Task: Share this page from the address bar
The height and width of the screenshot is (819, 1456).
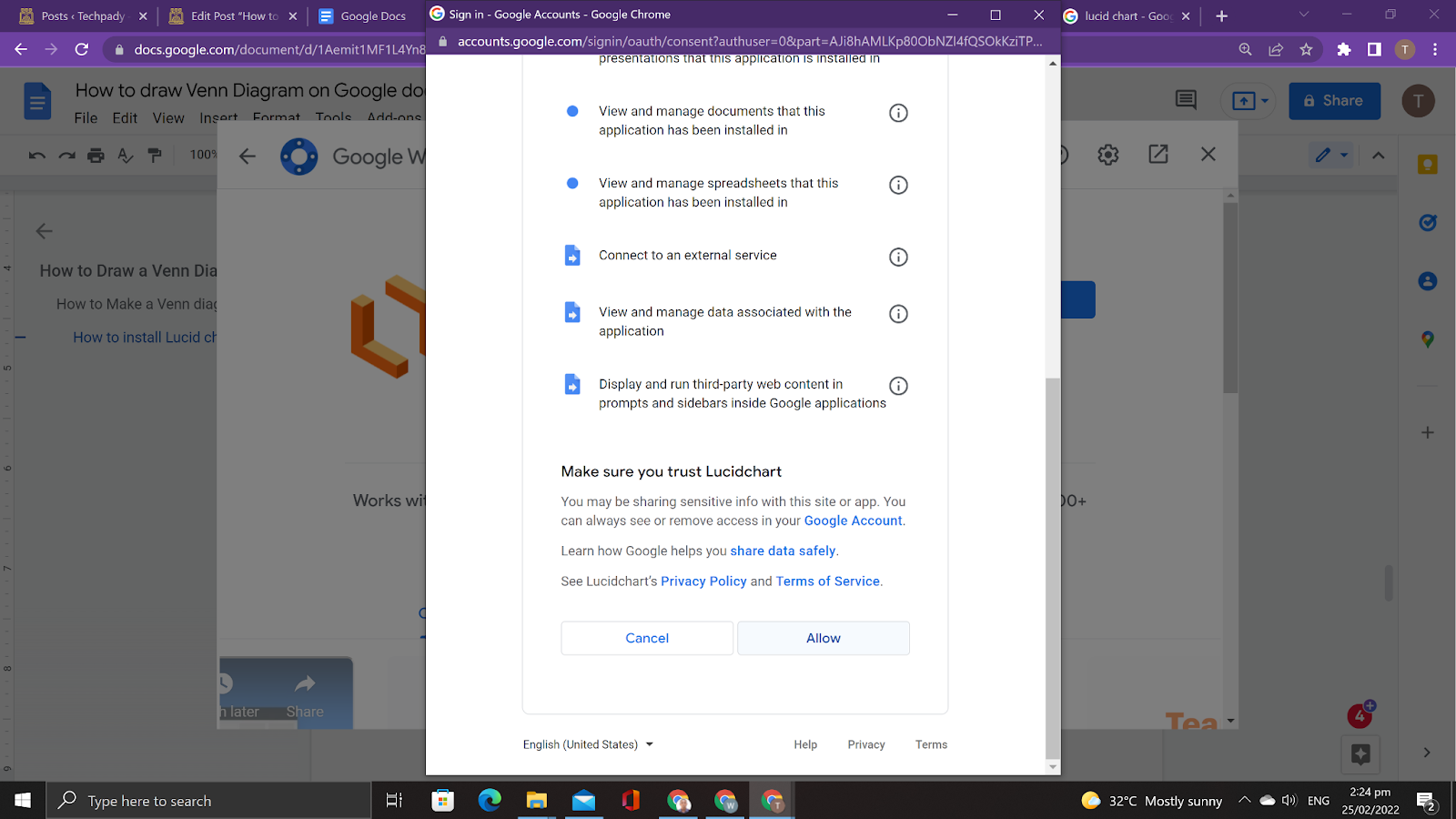Action: [1276, 50]
